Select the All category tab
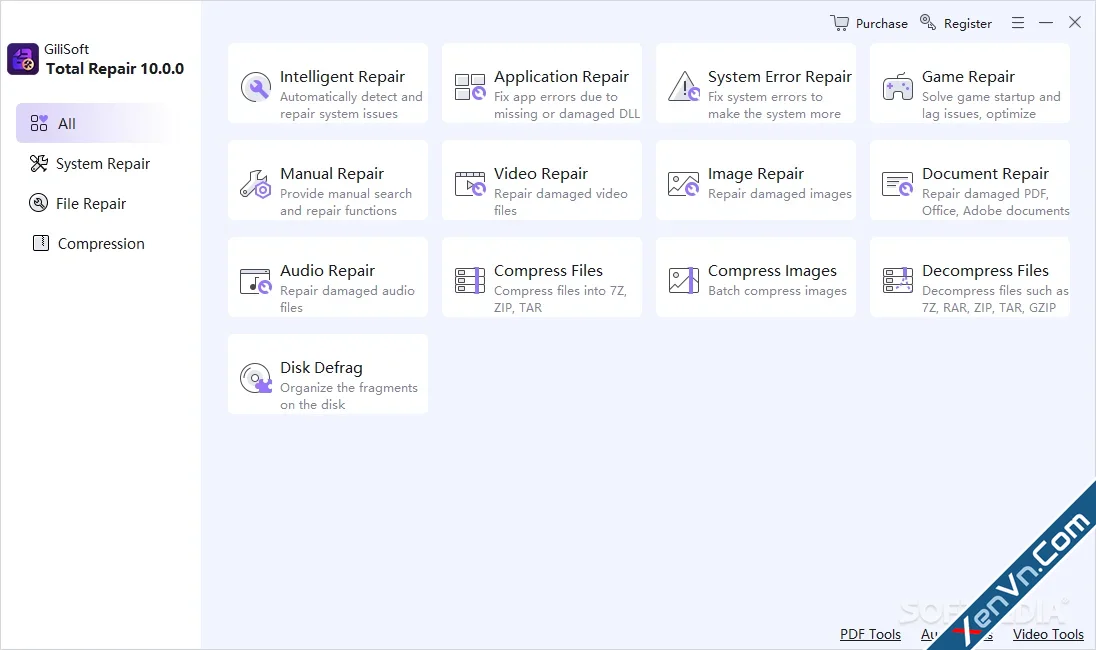This screenshot has height=650, width=1096. [x=93, y=123]
